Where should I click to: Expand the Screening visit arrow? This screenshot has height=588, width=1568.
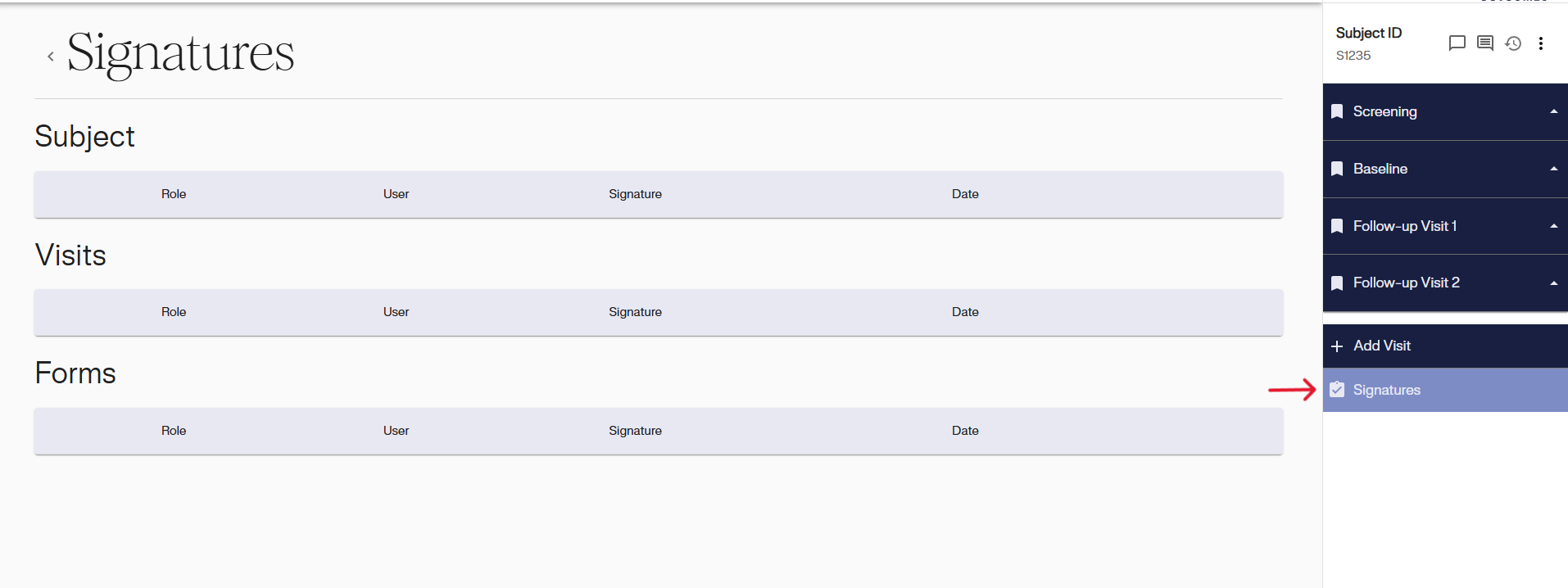pos(1553,111)
